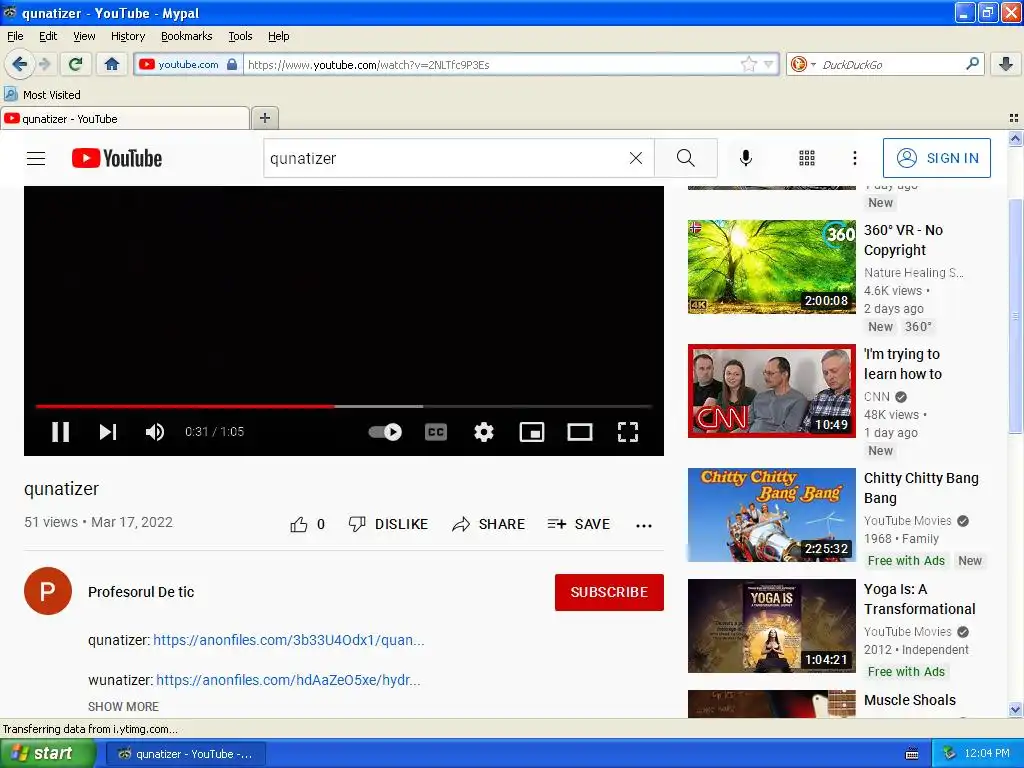Open the browser File menu
This screenshot has height=768, width=1024.
[x=15, y=36]
